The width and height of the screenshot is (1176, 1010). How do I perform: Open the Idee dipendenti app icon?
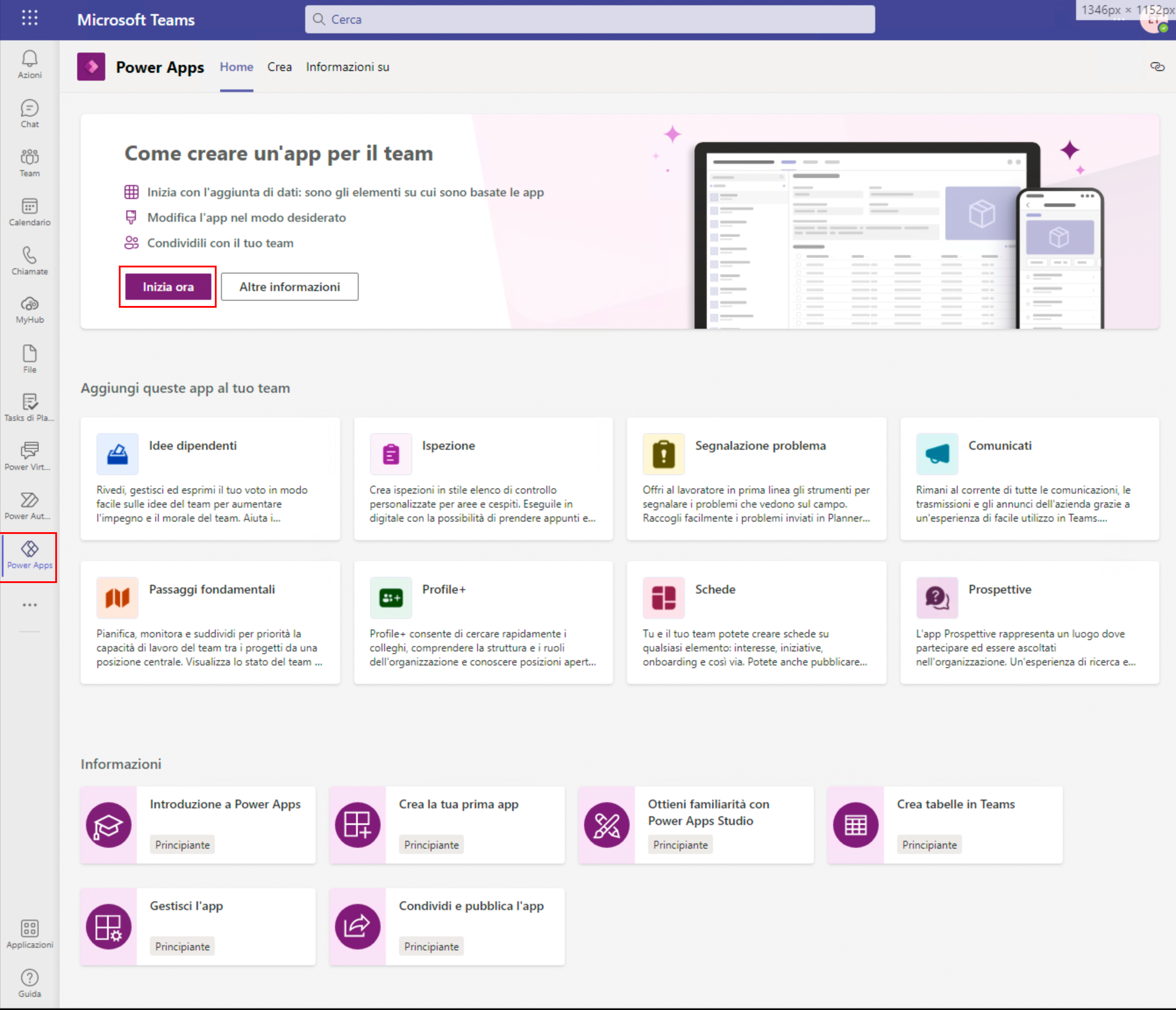pos(118,454)
